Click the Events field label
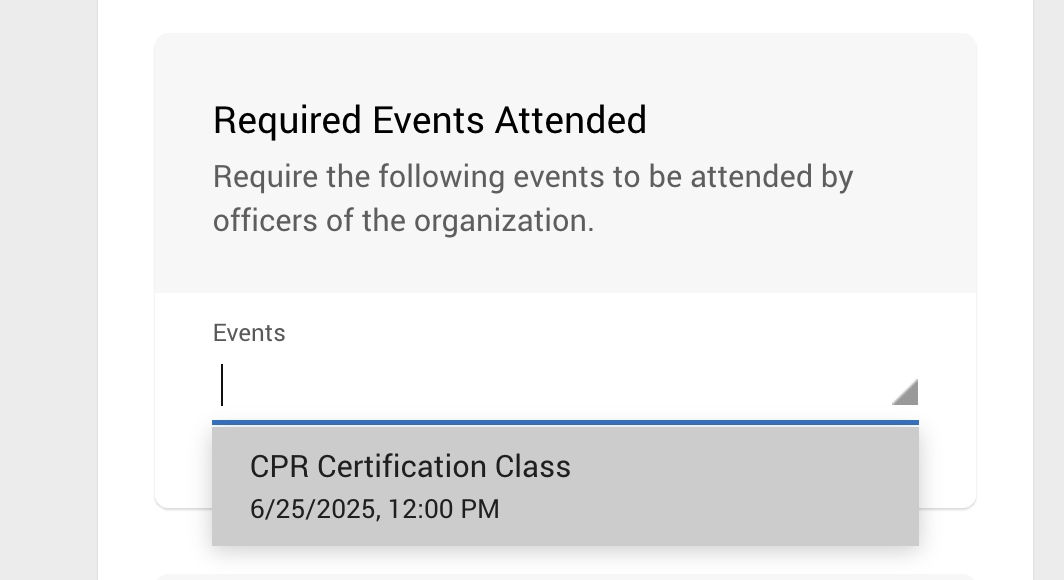 249,333
